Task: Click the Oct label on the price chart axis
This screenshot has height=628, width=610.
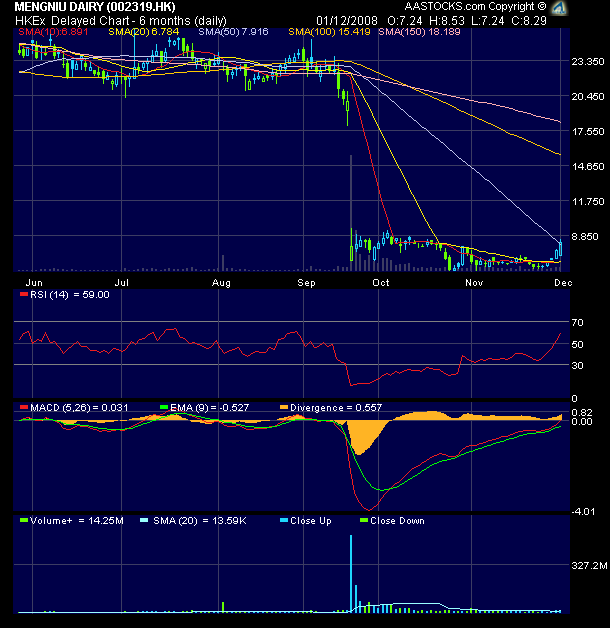Action: pos(380,283)
